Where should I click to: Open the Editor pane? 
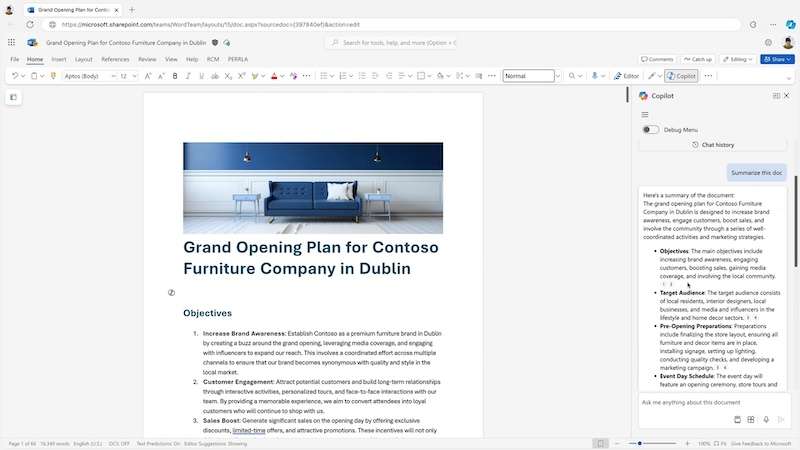pos(627,76)
